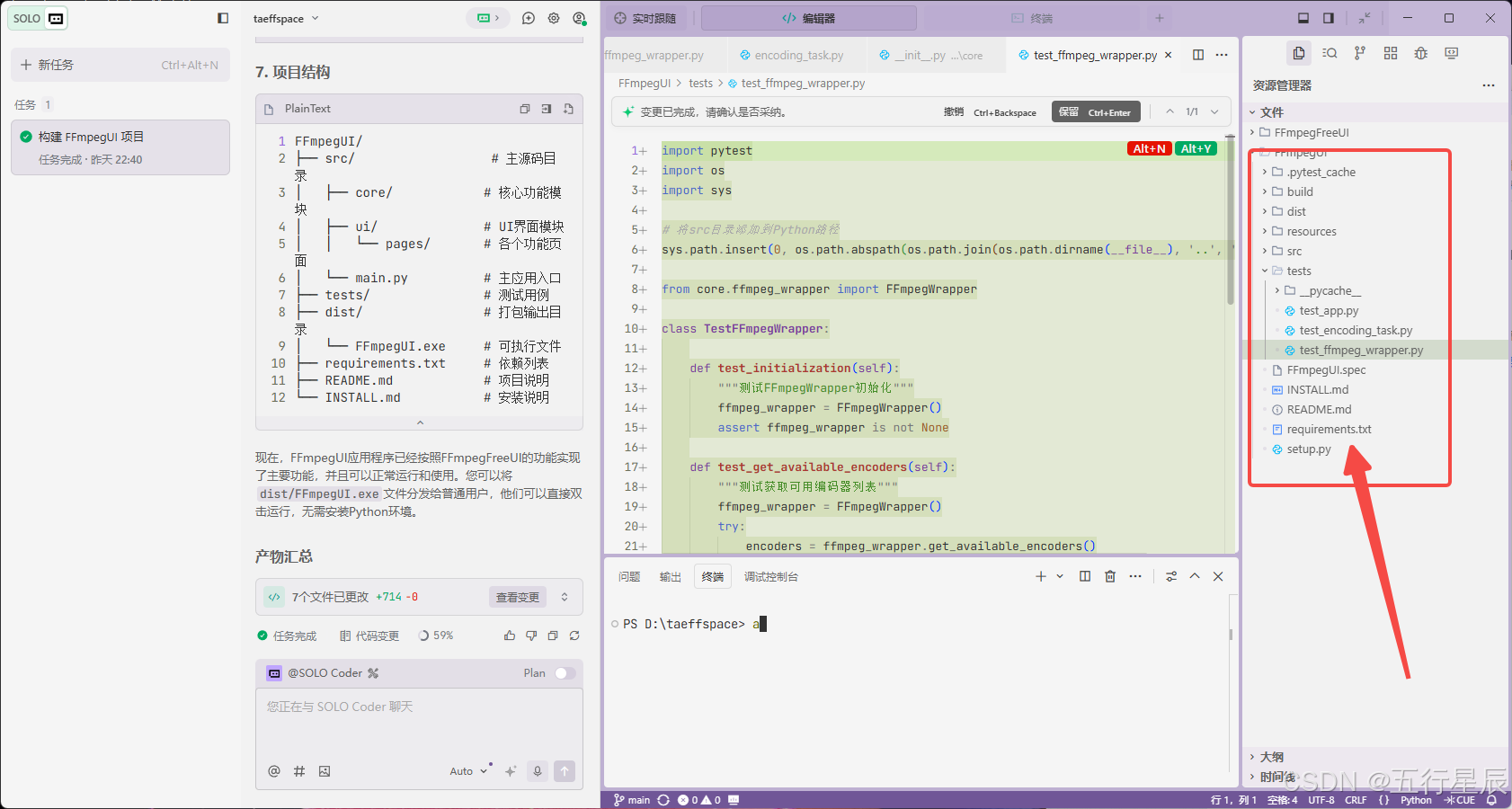Switch to the 实时跟随 tab

(x=645, y=18)
